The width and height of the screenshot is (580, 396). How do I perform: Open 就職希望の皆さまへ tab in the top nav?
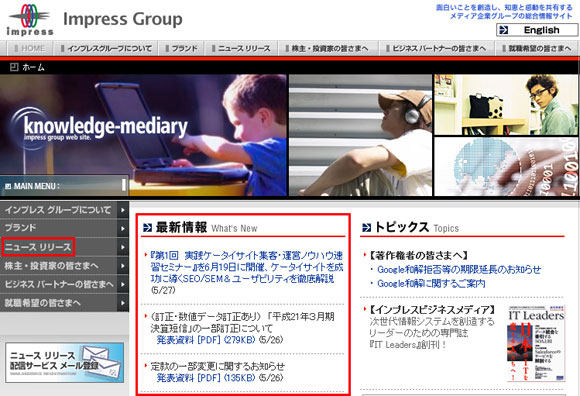pyautogui.click(x=537, y=48)
